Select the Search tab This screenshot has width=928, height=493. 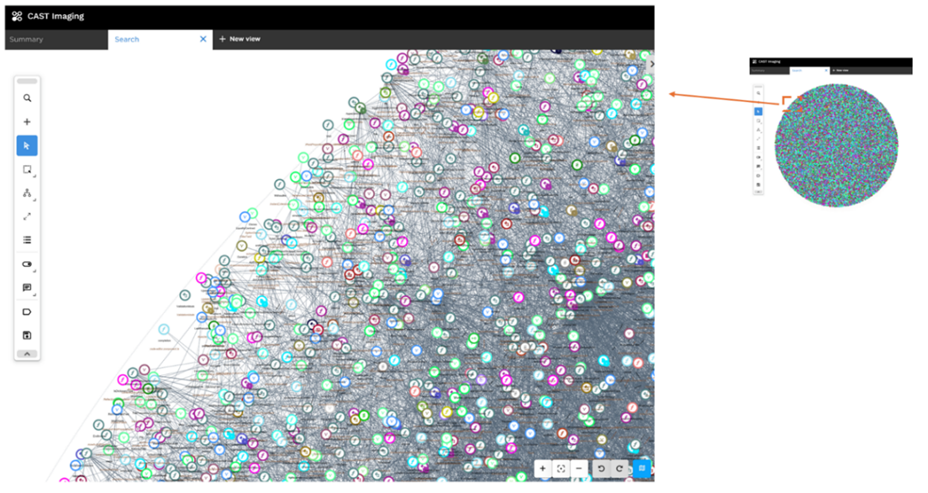coord(127,39)
